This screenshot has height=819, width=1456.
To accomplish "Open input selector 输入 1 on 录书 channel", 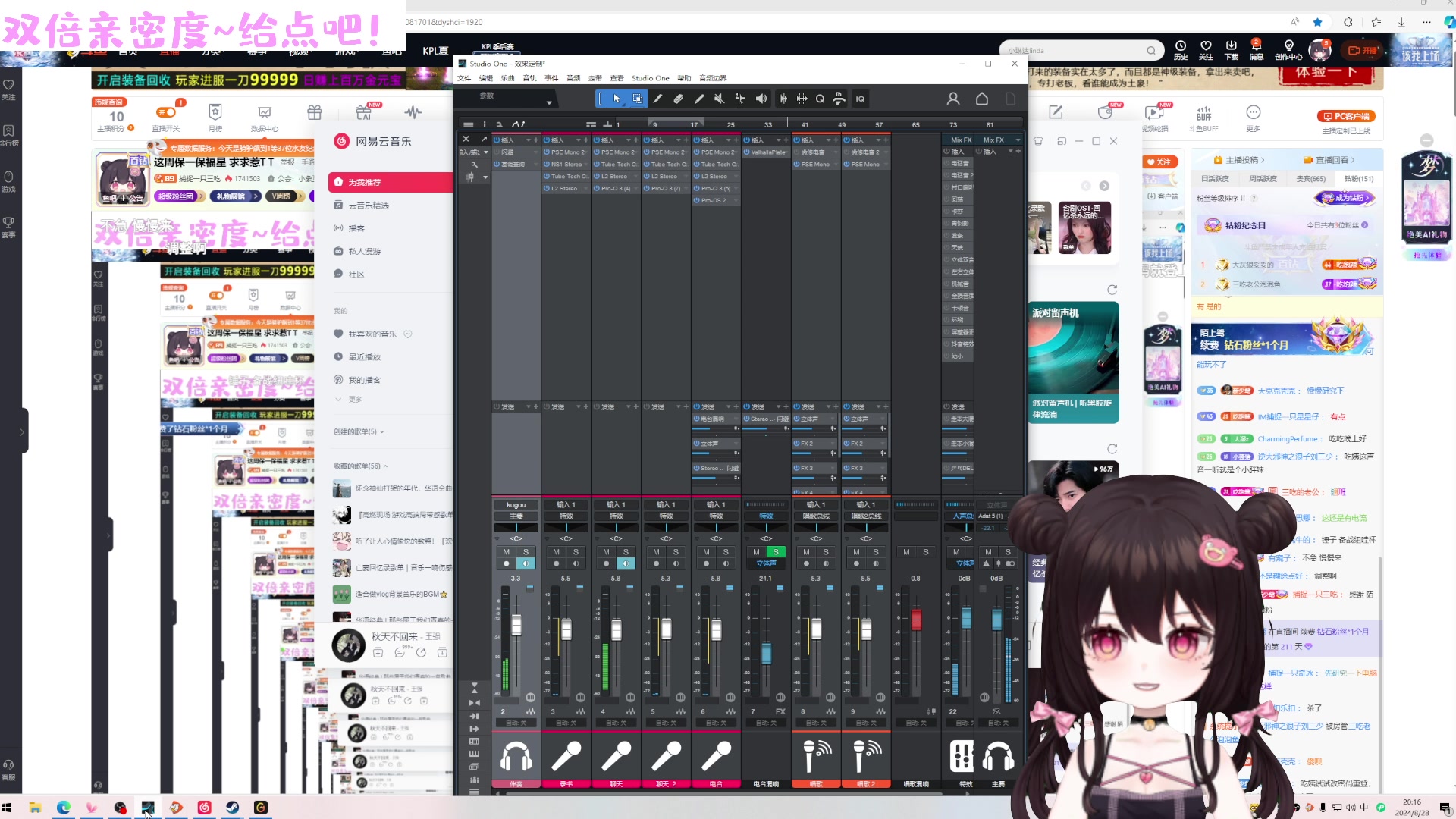I will pyautogui.click(x=566, y=504).
